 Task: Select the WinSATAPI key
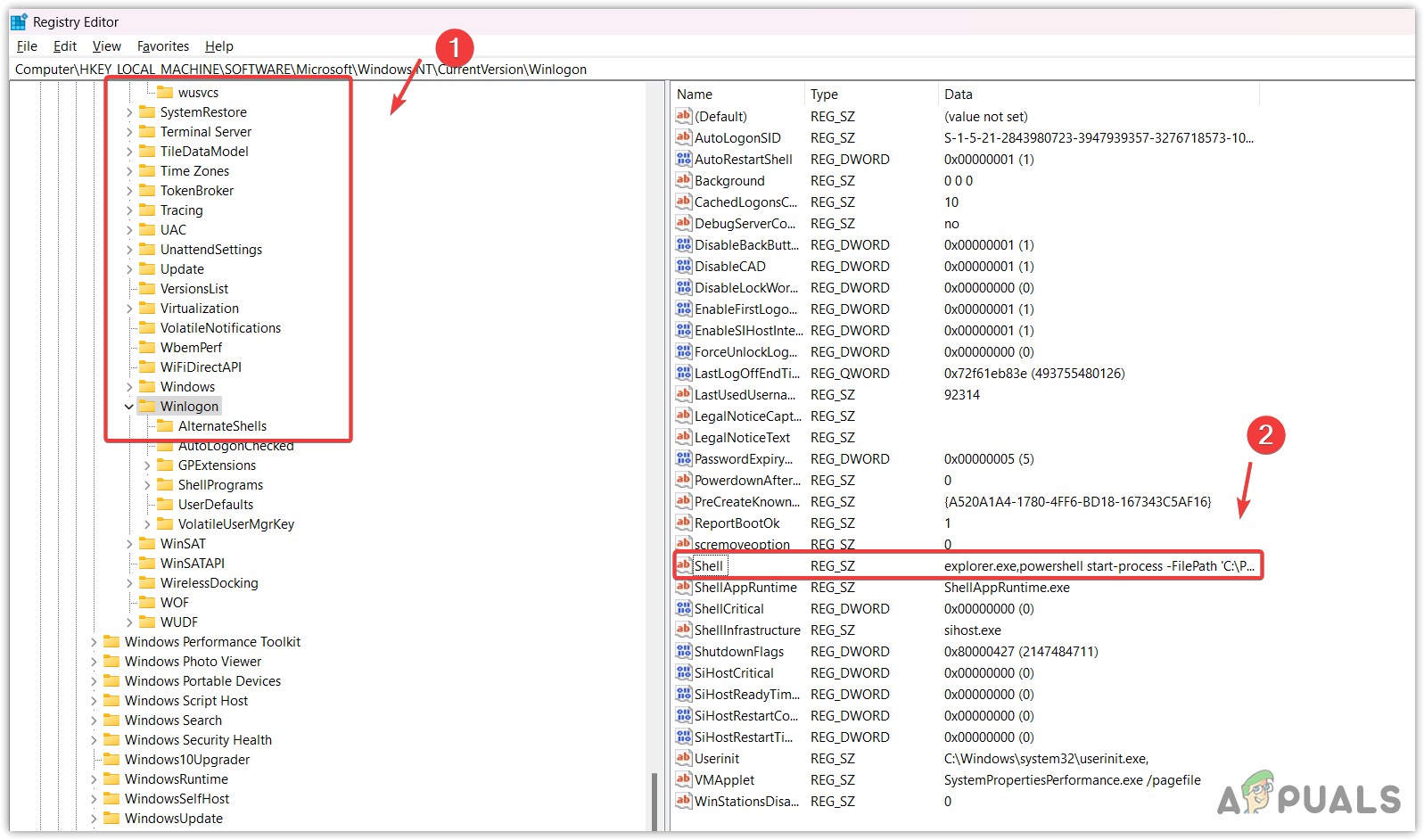193,564
